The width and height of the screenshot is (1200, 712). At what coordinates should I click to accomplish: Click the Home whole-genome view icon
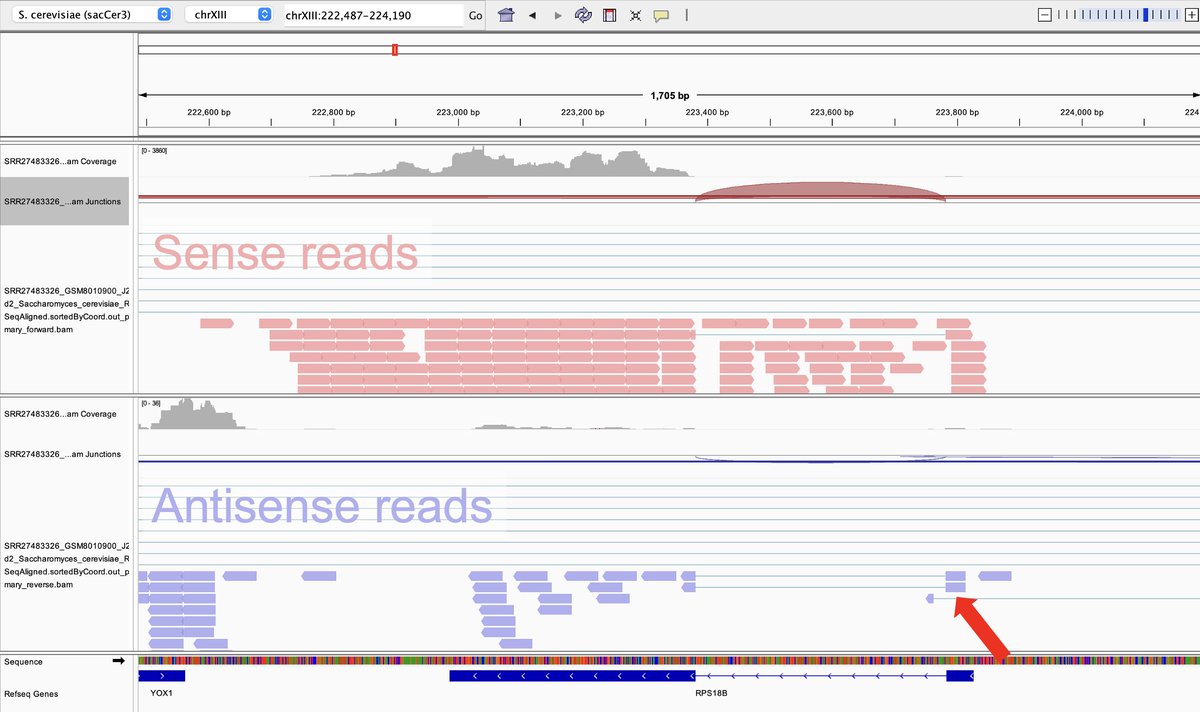(x=506, y=15)
